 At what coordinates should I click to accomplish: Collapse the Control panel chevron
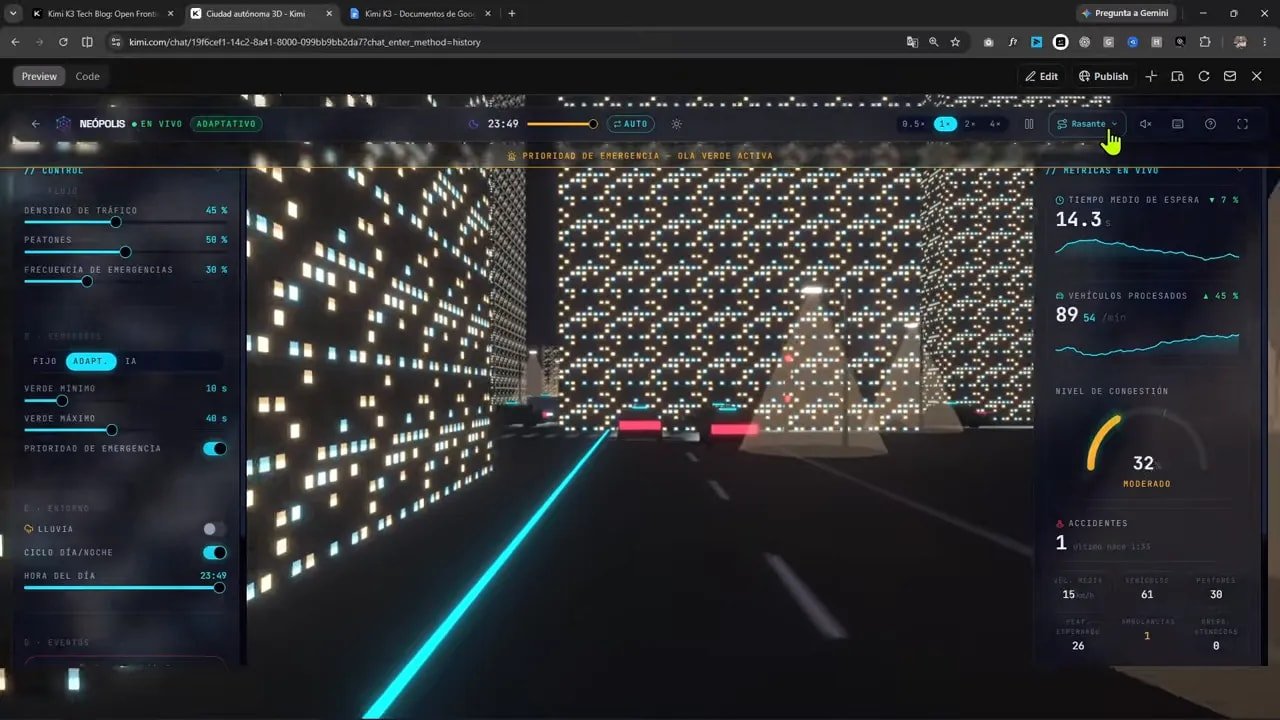click(218, 170)
